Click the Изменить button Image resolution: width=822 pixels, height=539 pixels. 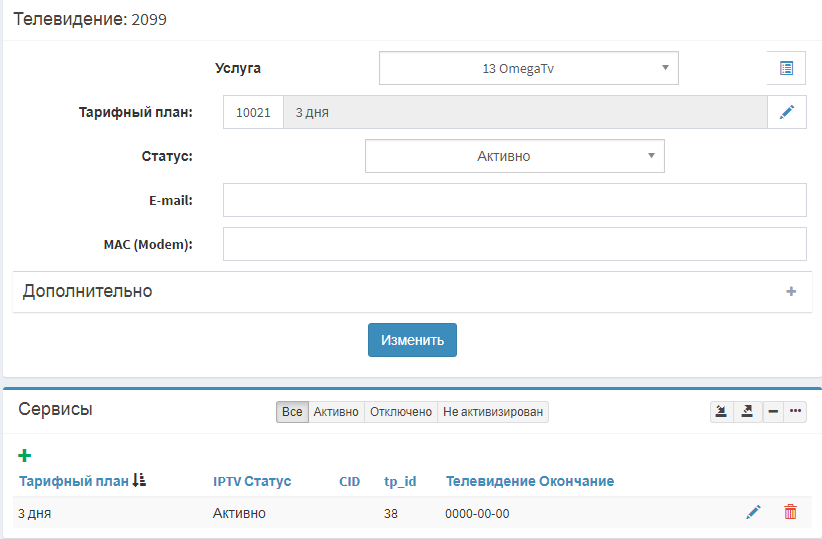[412, 340]
